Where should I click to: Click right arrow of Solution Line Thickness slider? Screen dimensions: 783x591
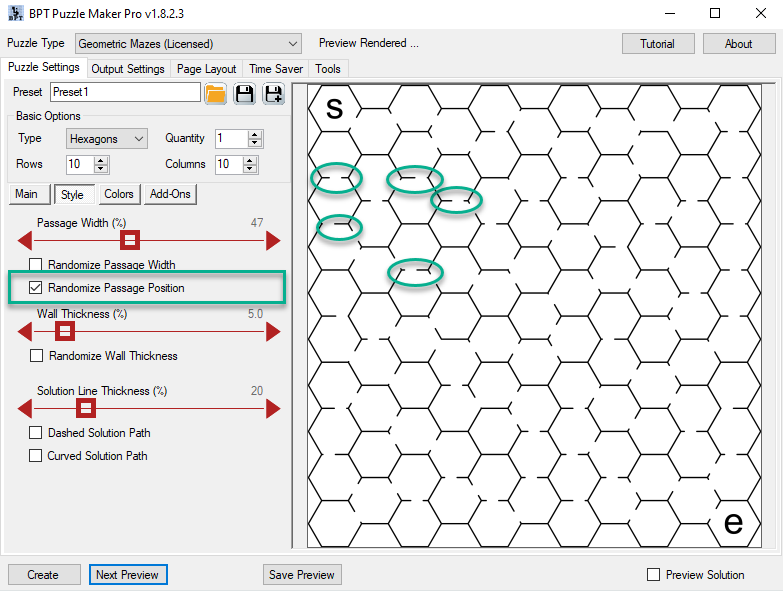(x=272, y=409)
